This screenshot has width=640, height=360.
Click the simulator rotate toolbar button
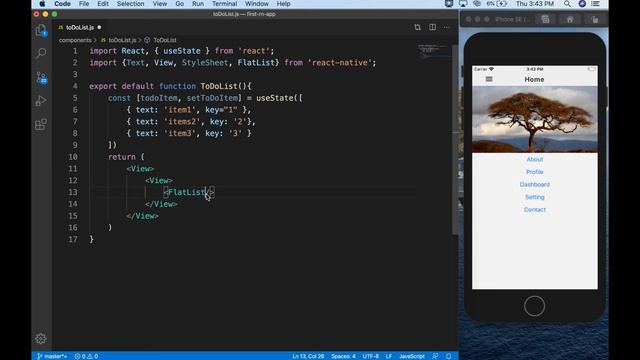594,19
